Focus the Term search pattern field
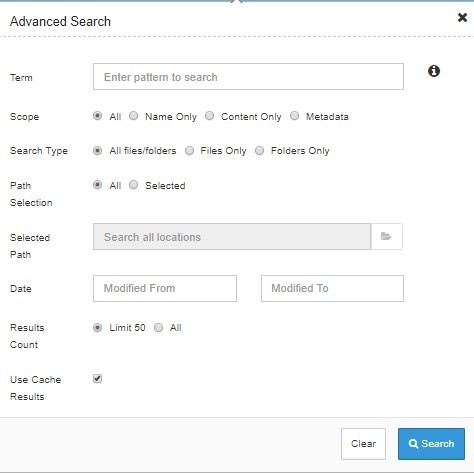This screenshot has width=474, height=473. click(248, 77)
